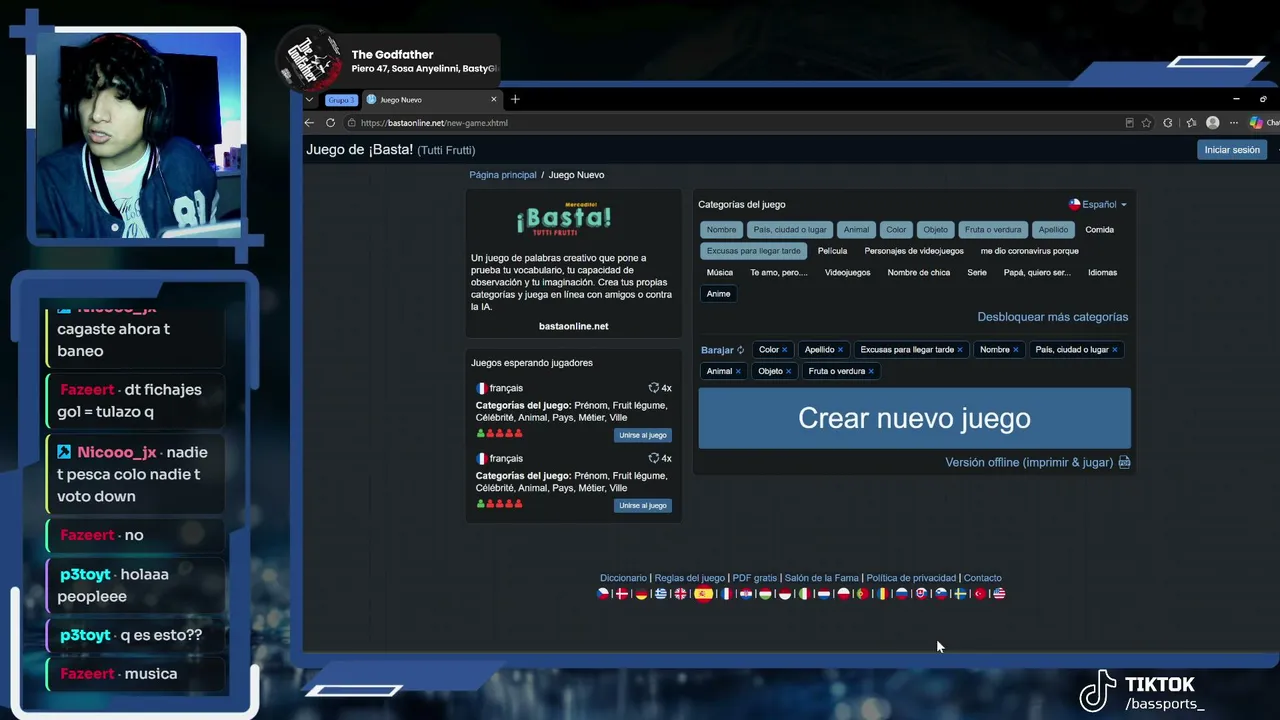Open Reglas del juego link
1280x720 pixels.
coord(689,578)
